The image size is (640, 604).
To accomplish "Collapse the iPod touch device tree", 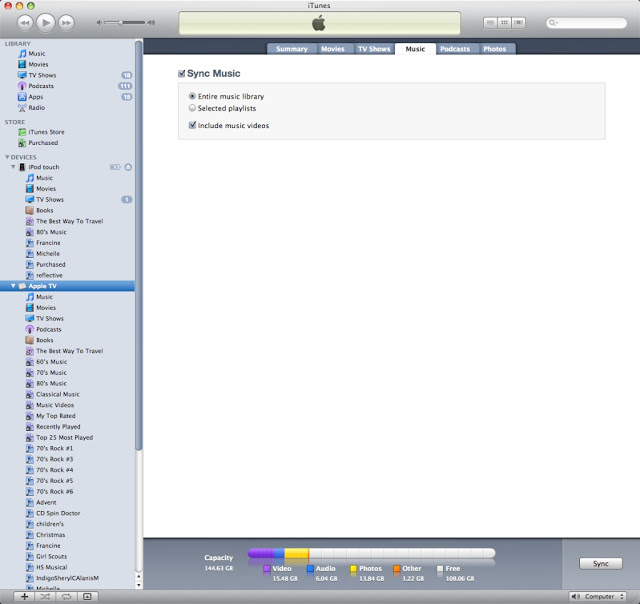I will [x=13, y=167].
